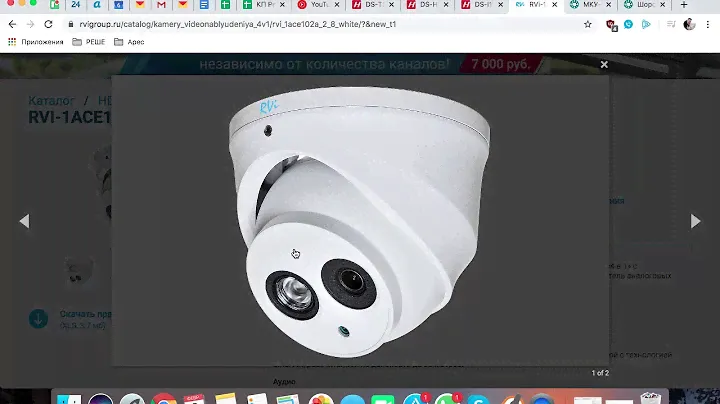Open a new browser tab

click(x=684, y=6)
